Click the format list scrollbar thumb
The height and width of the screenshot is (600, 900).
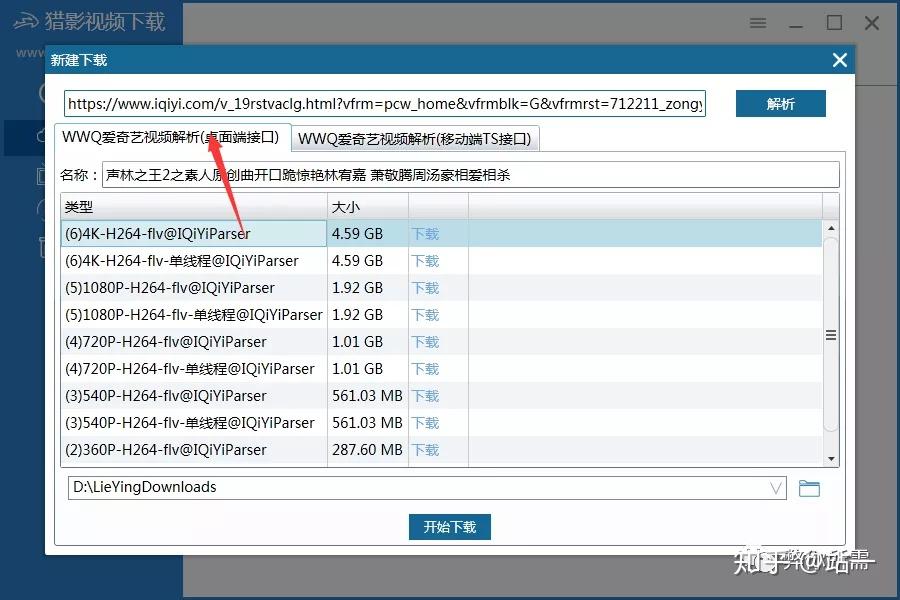pyautogui.click(x=831, y=335)
